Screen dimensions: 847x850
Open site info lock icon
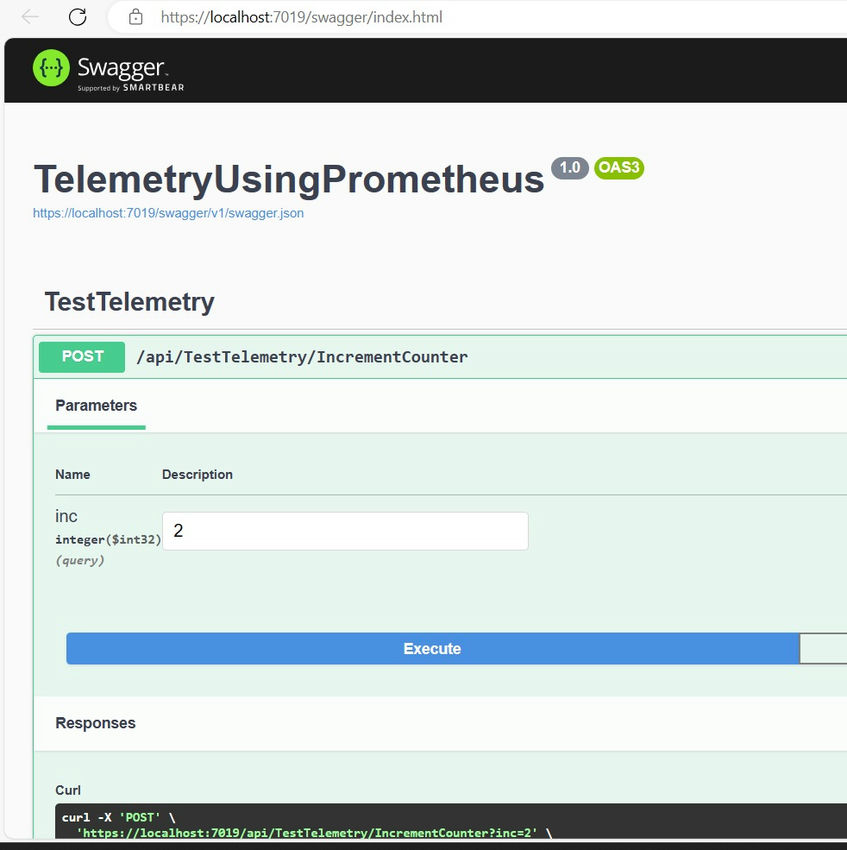(136, 17)
